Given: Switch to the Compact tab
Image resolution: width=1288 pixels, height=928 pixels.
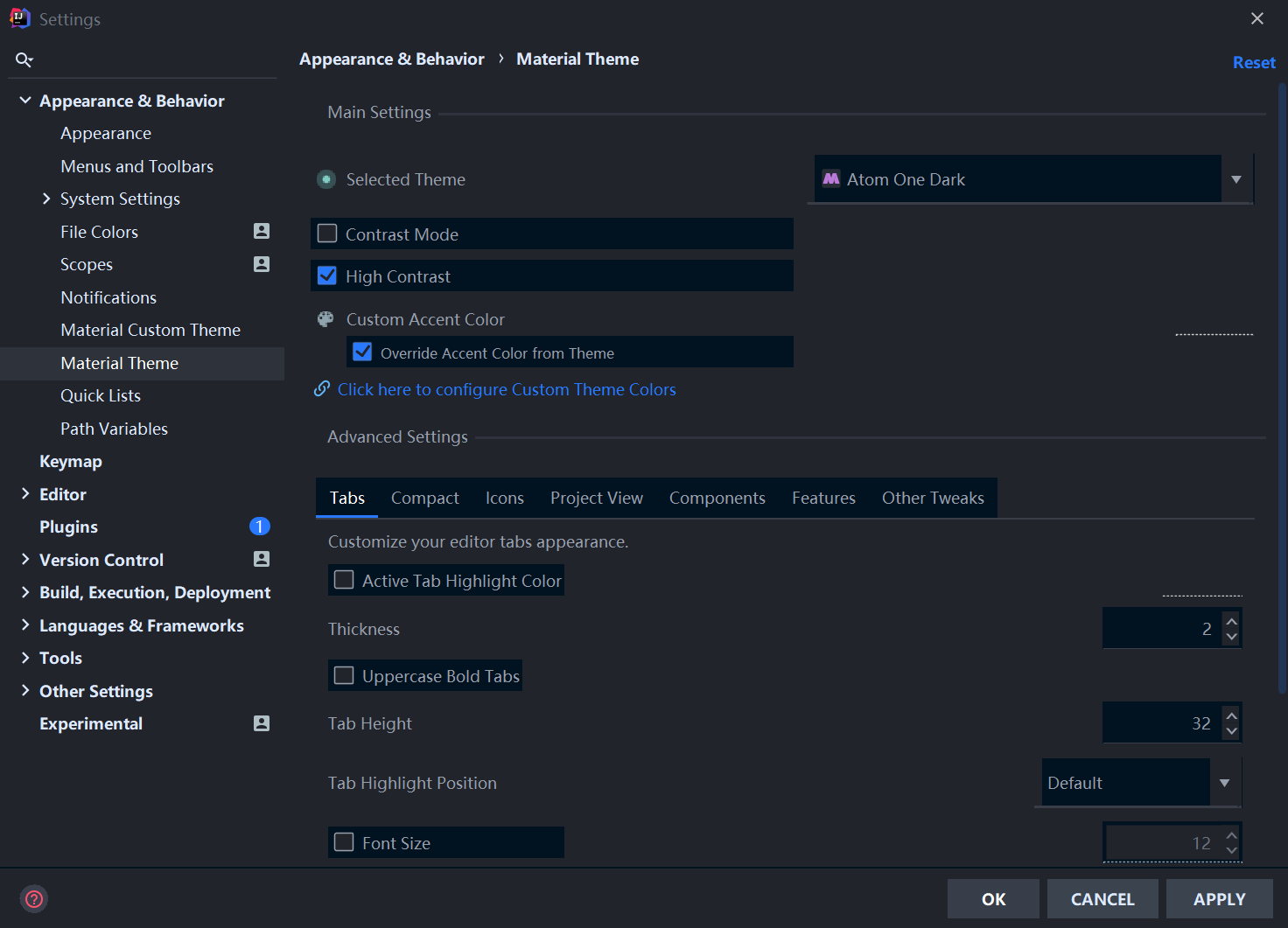Looking at the screenshot, I should tap(425, 498).
